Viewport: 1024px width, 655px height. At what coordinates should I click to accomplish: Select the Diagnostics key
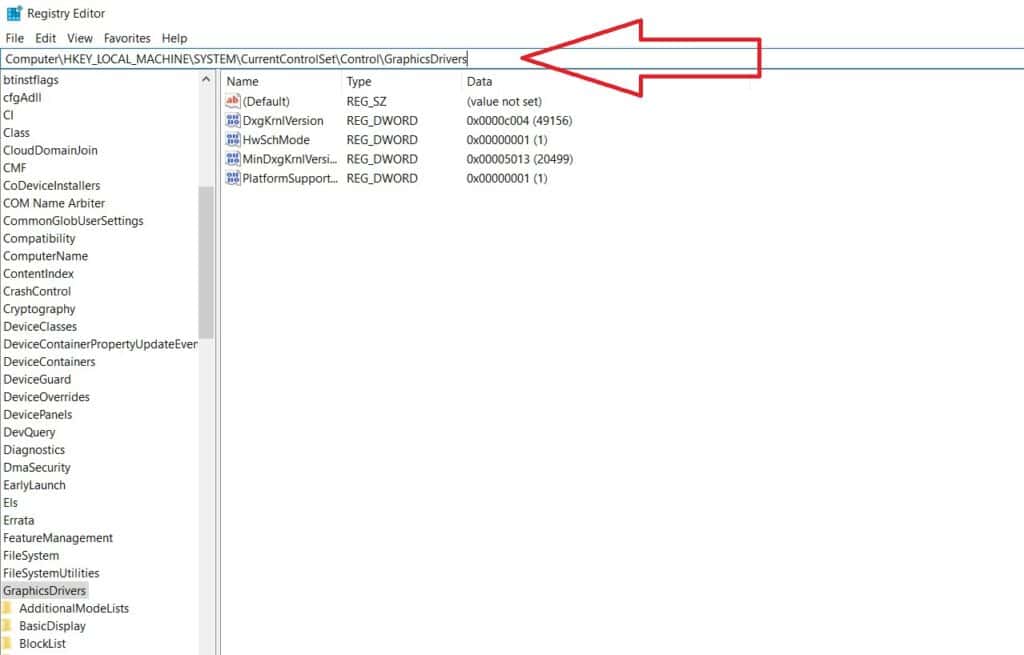[34, 450]
